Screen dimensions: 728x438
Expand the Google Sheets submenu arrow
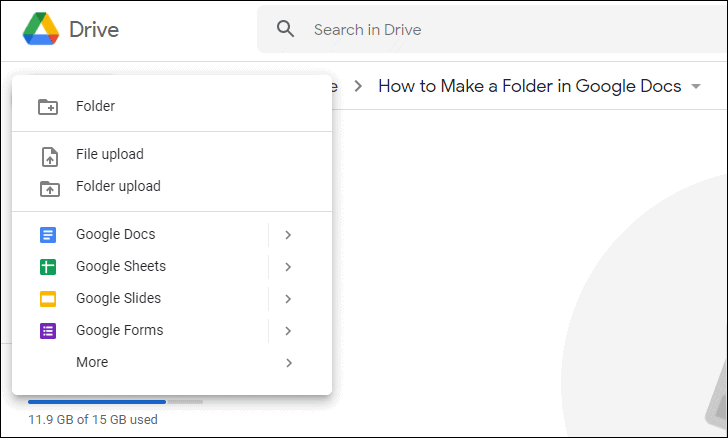pos(288,267)
